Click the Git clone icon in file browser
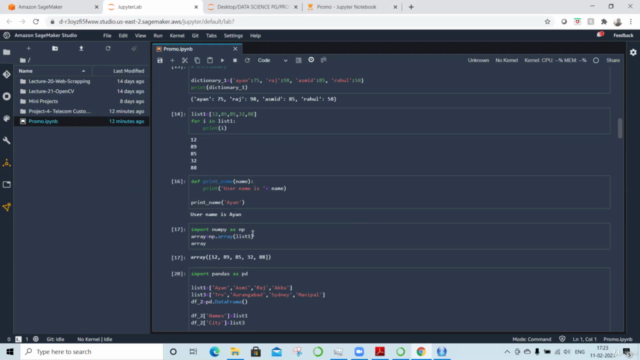The width and height of the screenshot is (640, 360). point(134,49)
